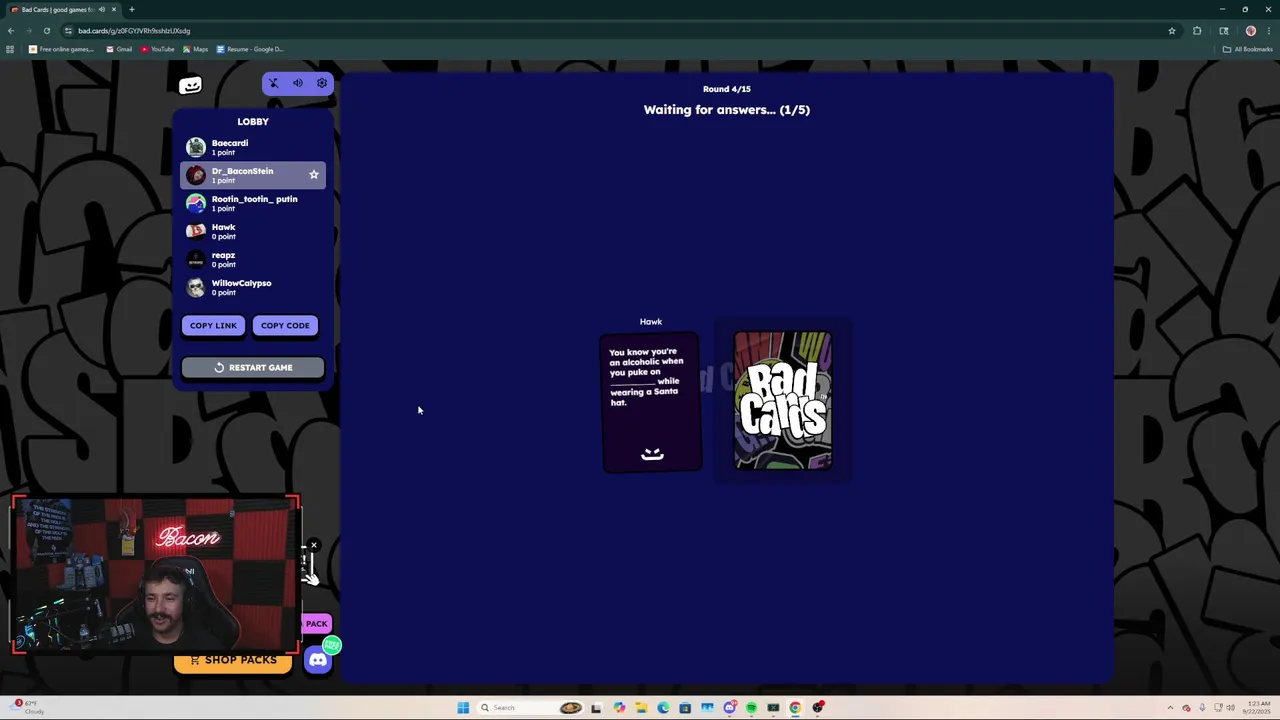Bookmark this page with star icon
This screenshot has height=720, width=1280.
pos(1172,31)
